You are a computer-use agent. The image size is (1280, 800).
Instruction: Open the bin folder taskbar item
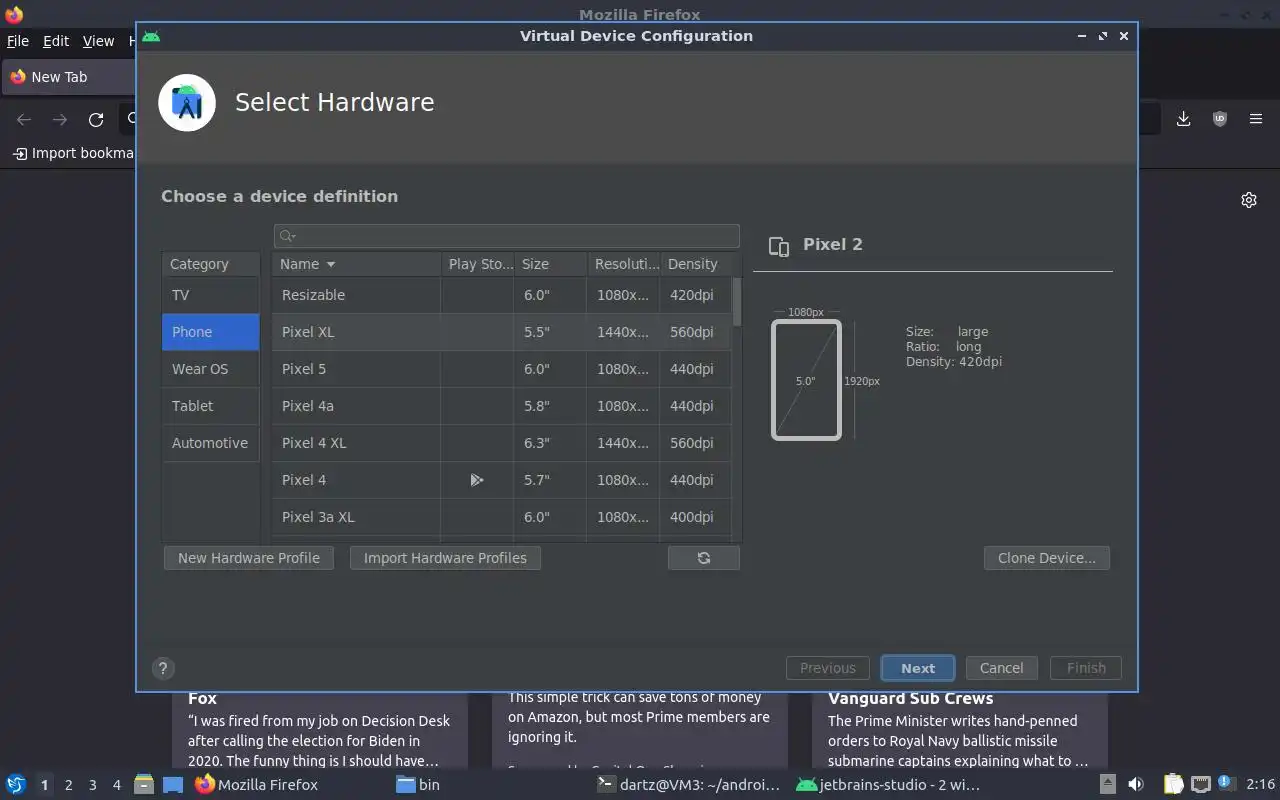click(x=418, y=785)
